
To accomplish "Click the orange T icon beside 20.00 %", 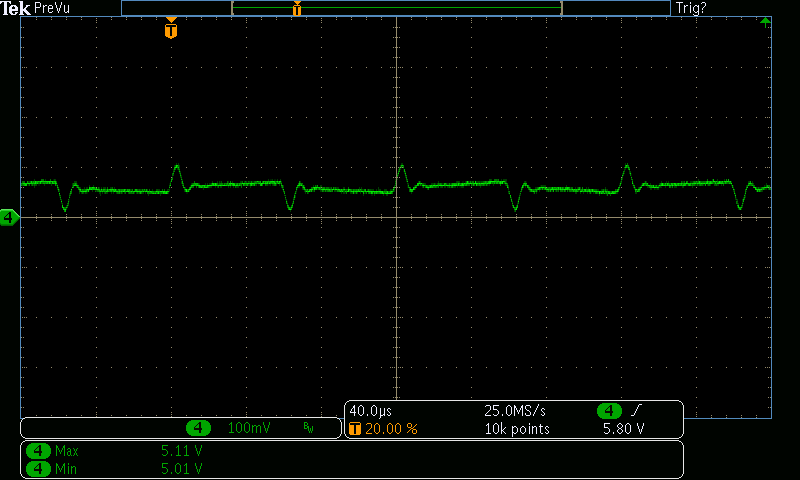I will (355, 428).
